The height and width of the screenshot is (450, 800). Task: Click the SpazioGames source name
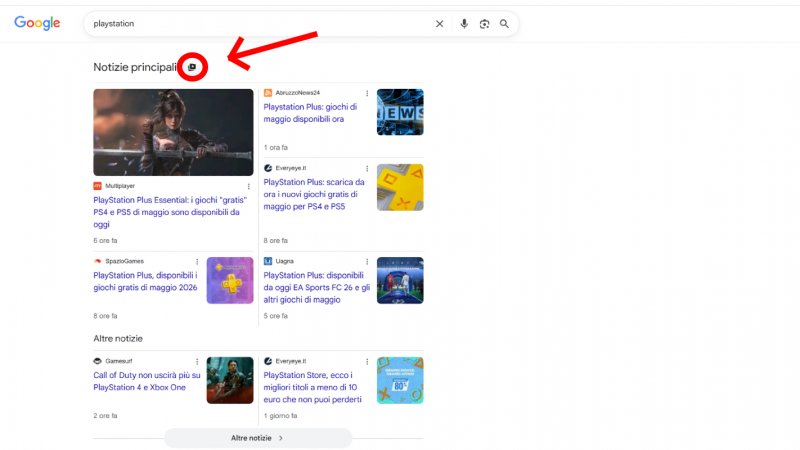click(124, 261)
